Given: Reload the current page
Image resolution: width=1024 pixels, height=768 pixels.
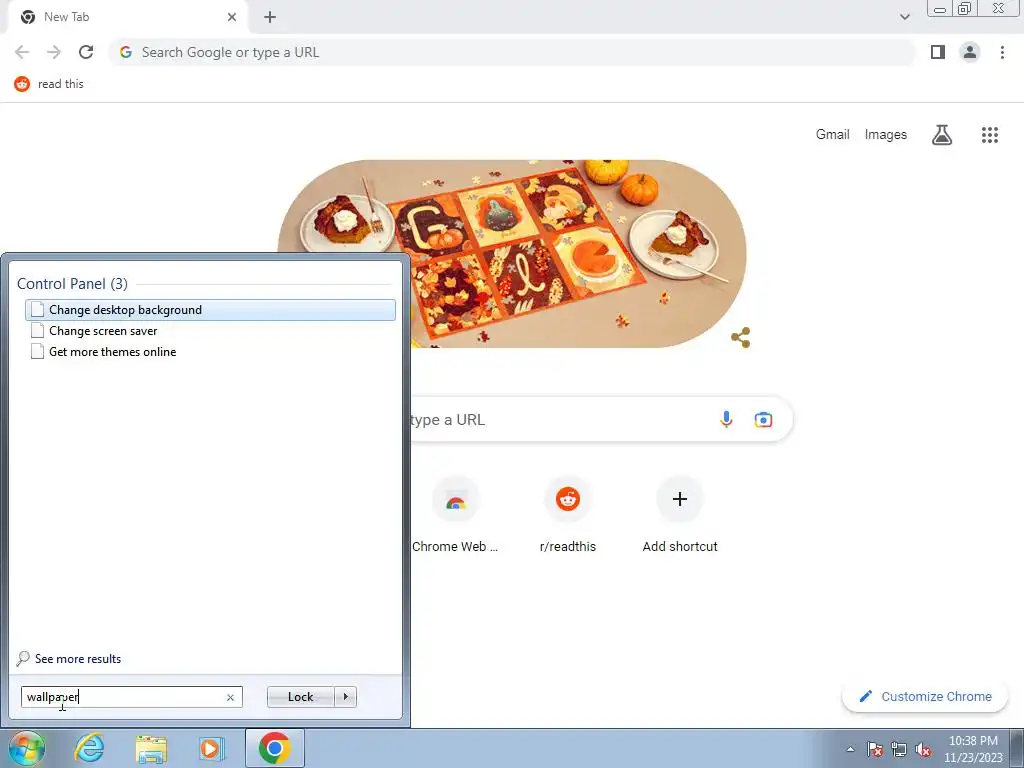Looking at the screenshot, I should [86, 52].
